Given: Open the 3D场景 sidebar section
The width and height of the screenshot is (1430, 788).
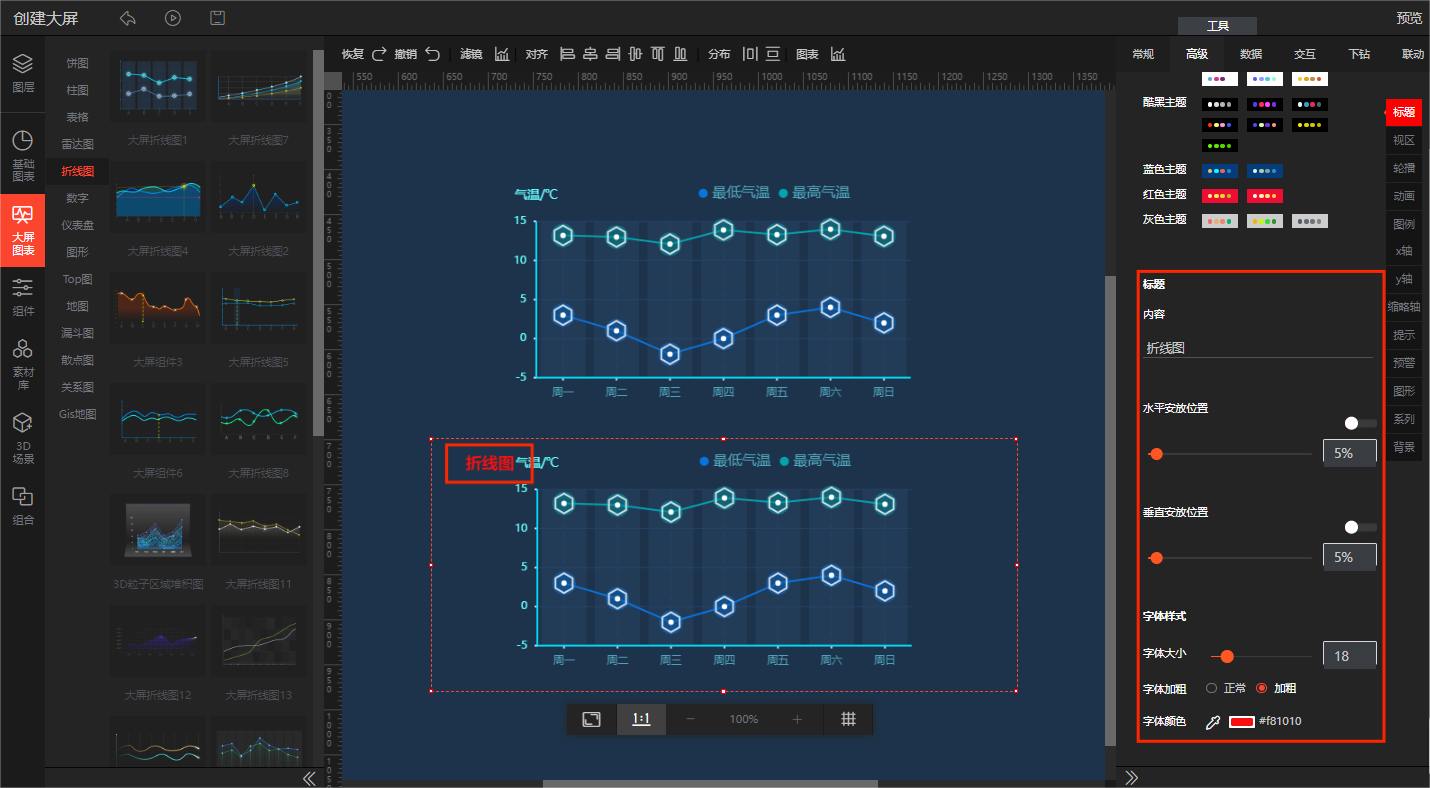Looking at the screenshot, I should point(22,438).
